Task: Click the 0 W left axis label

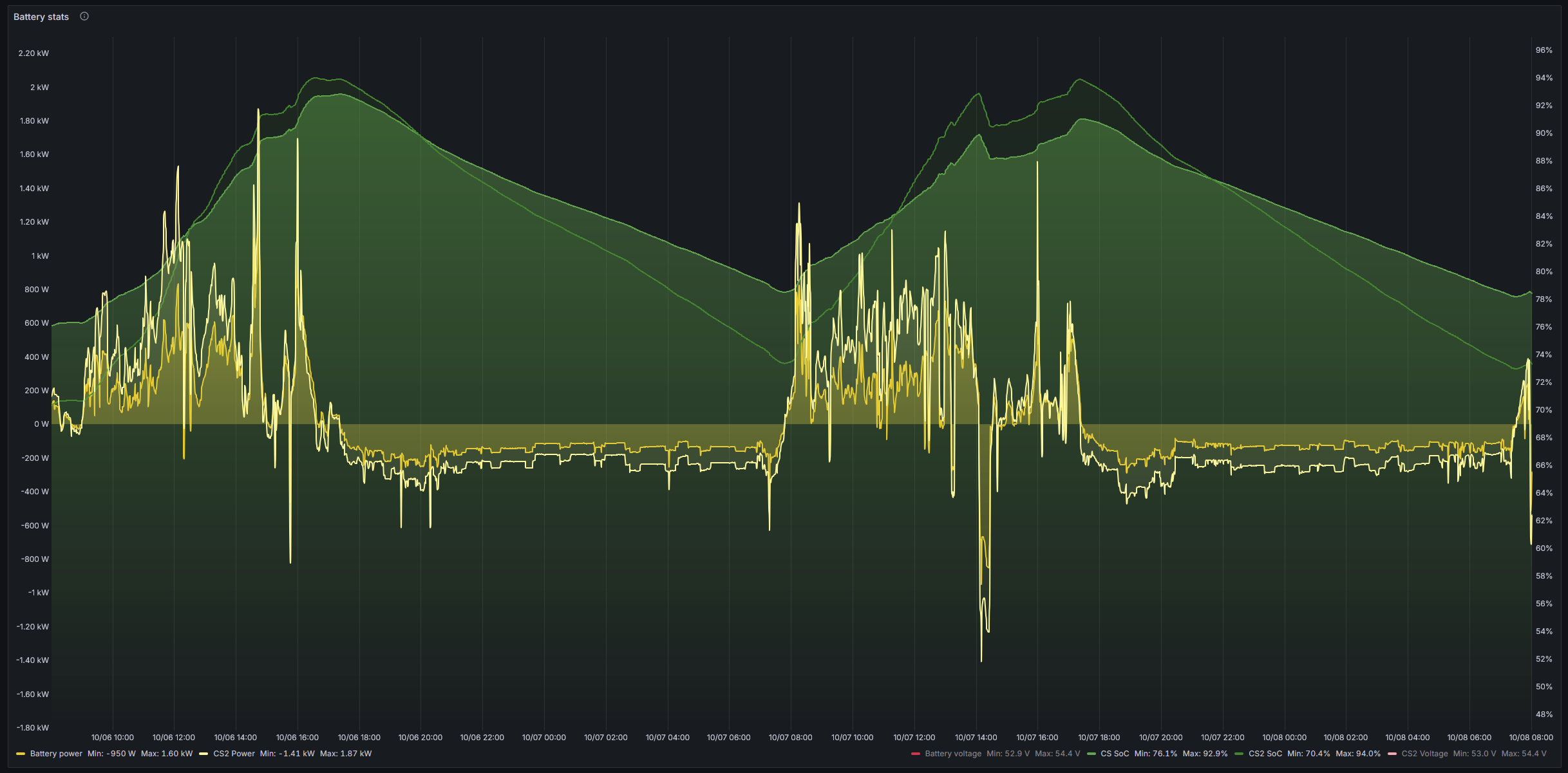Action: pos(41,424)
